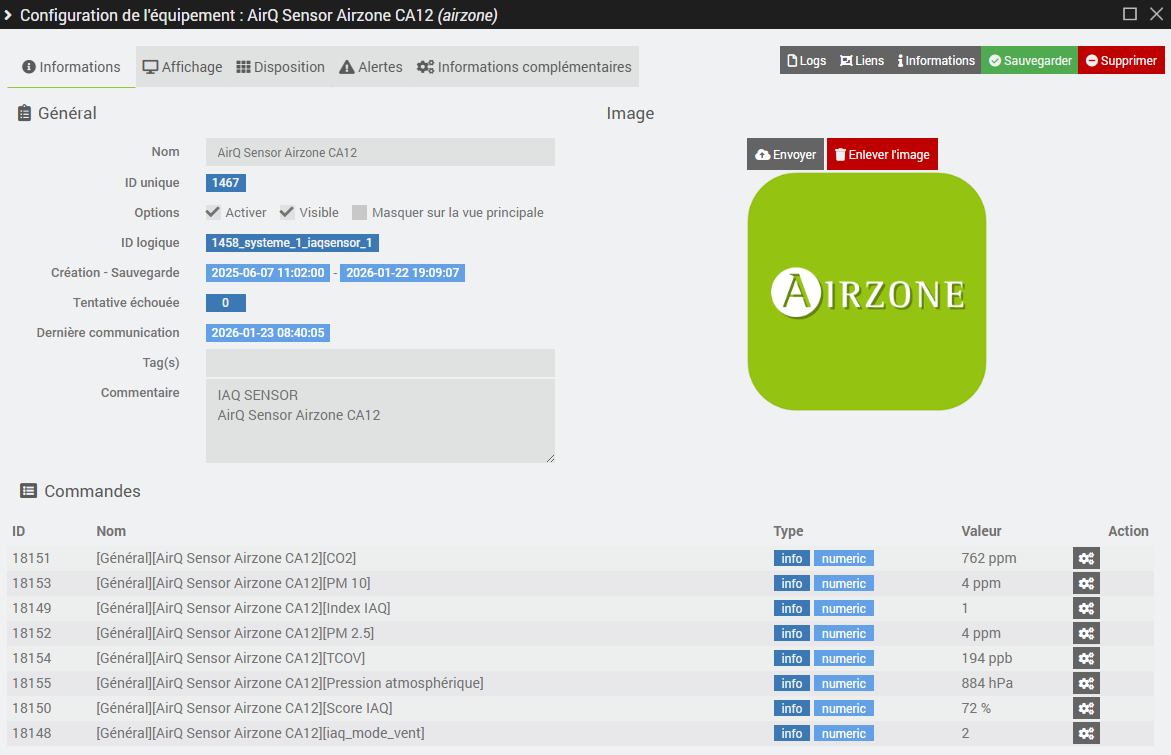
Task: Open the Alertes tab
Action: (371, 67)
